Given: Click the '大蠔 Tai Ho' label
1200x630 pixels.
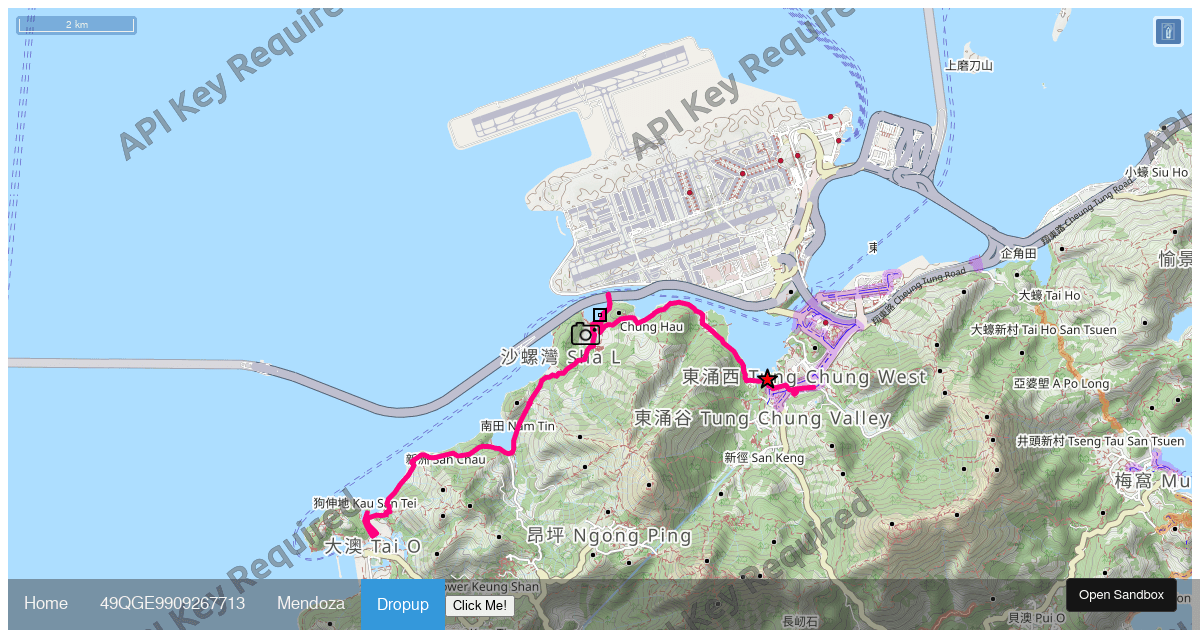Looking at the screenshot, I should pos(1049,296).
